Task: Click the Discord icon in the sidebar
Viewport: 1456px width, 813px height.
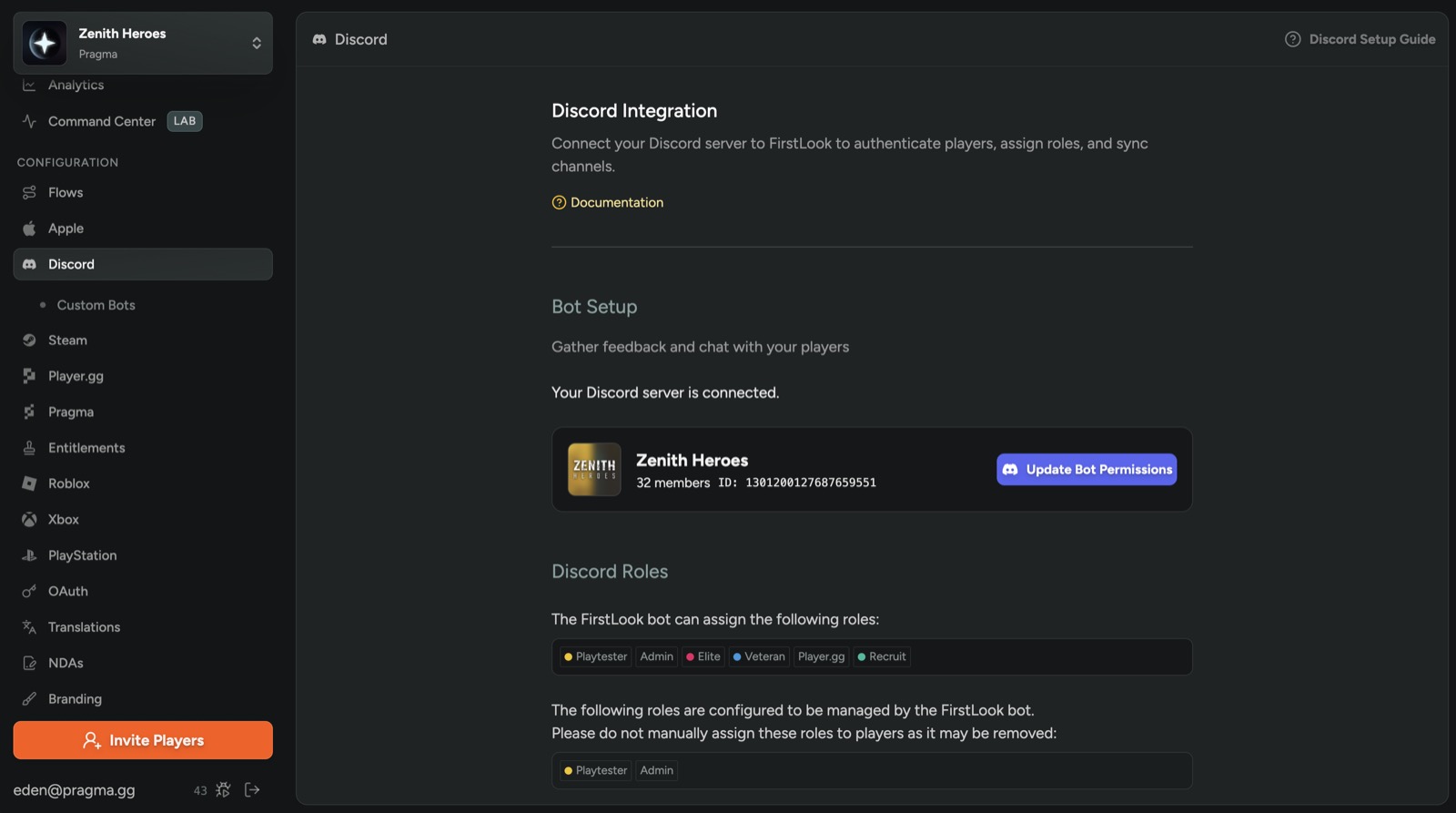Action: coord(29,264)
